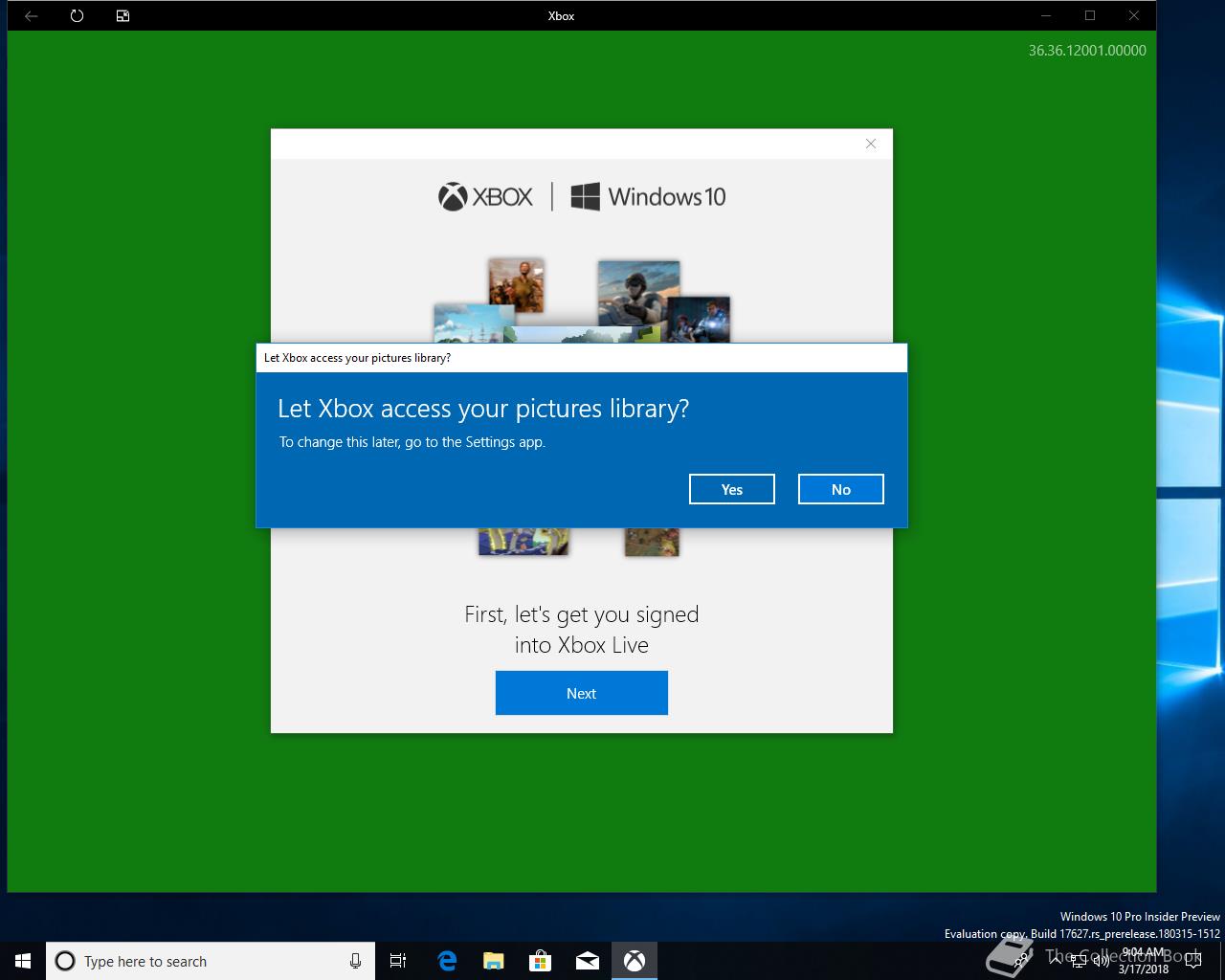Maximize the Xbox window
1225x980 pixels.
(x=1089, y=15)
